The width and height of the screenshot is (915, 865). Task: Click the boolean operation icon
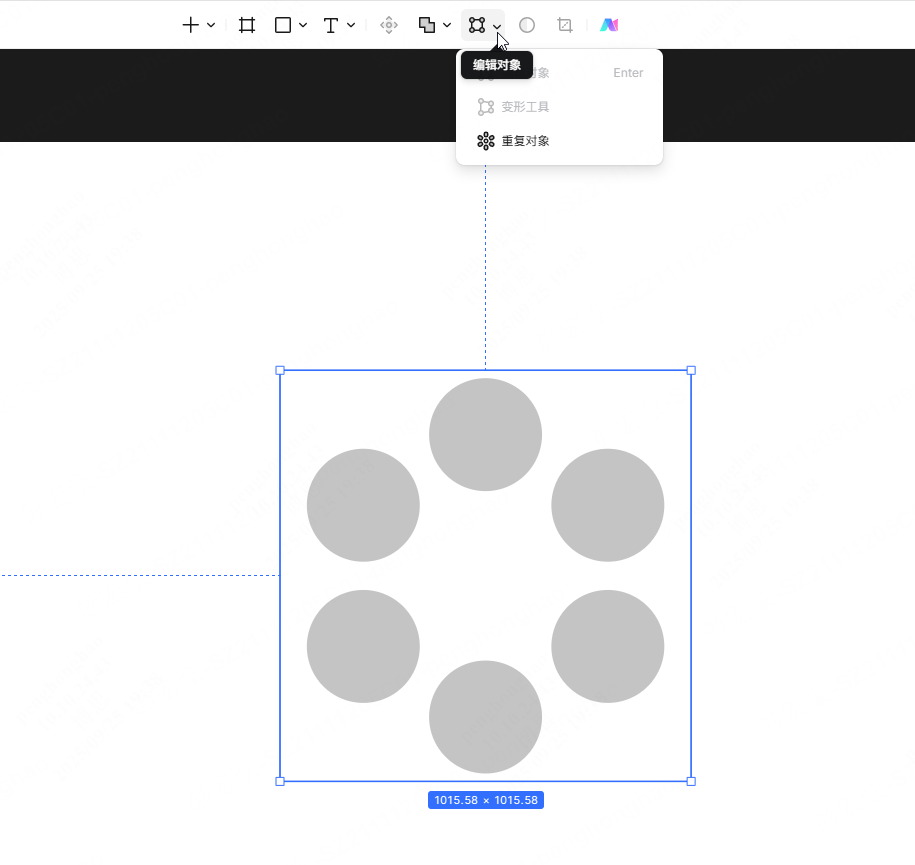(427, 25)
